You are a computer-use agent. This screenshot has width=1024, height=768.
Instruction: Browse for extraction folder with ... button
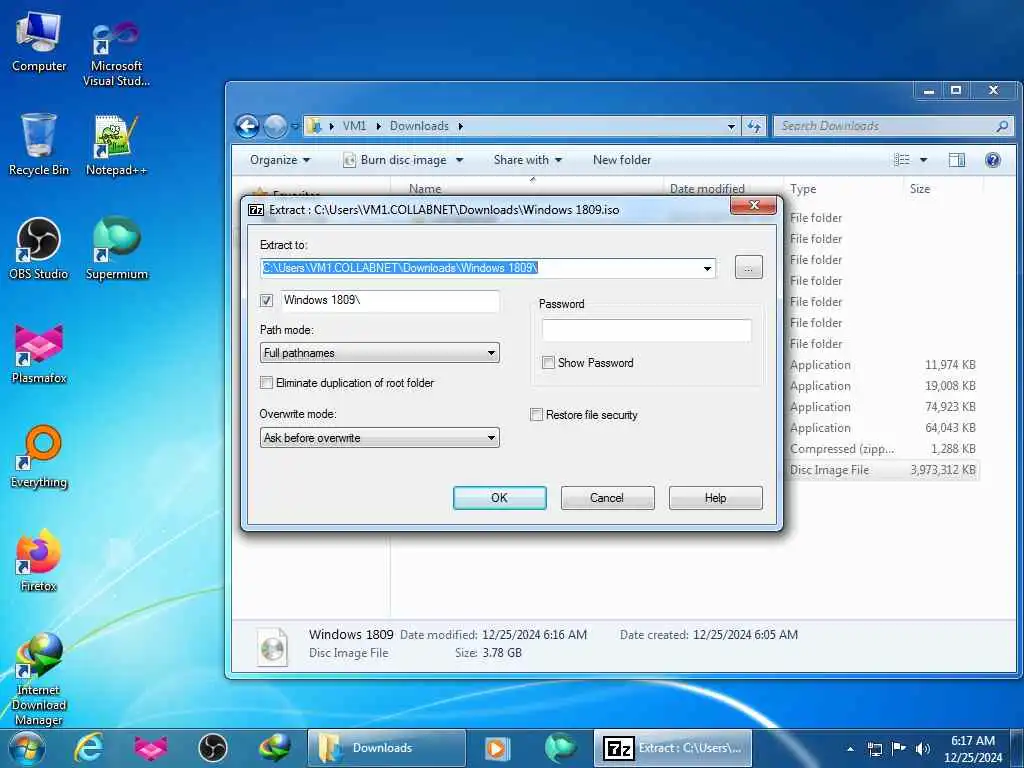[x=748, y=268]
